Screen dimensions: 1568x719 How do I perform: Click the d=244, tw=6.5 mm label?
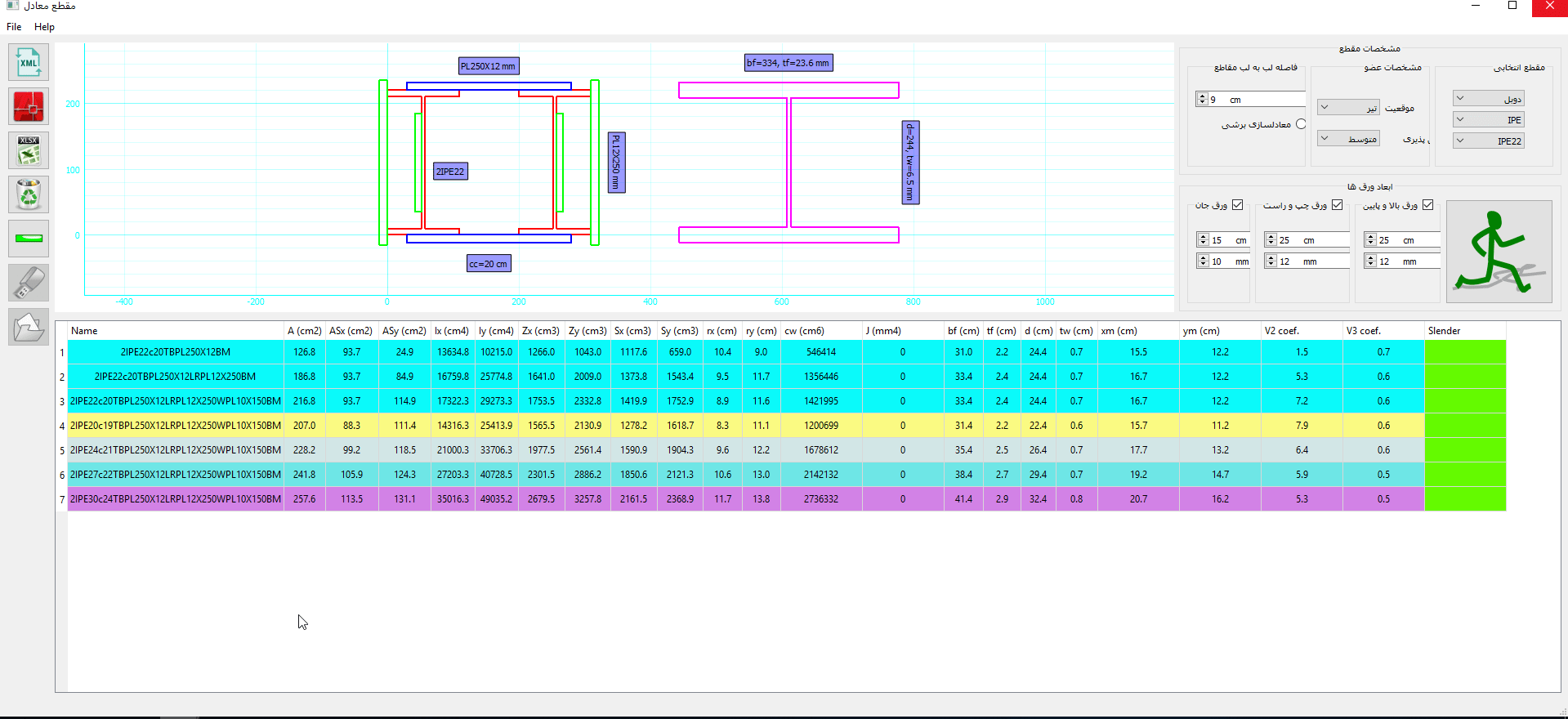pos(910,163)
